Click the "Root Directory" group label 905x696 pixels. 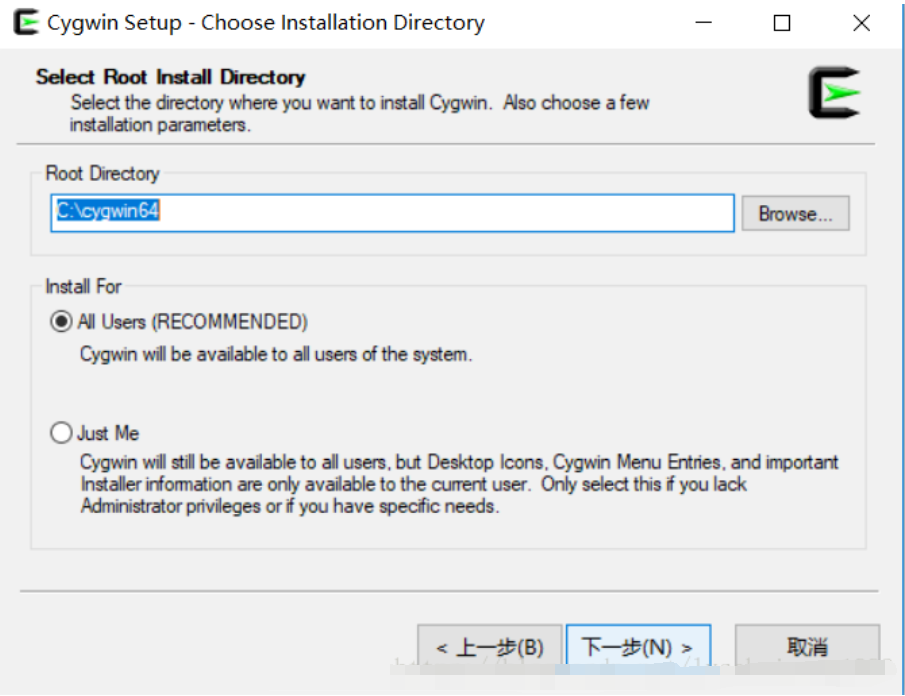[x=102, y=174]
